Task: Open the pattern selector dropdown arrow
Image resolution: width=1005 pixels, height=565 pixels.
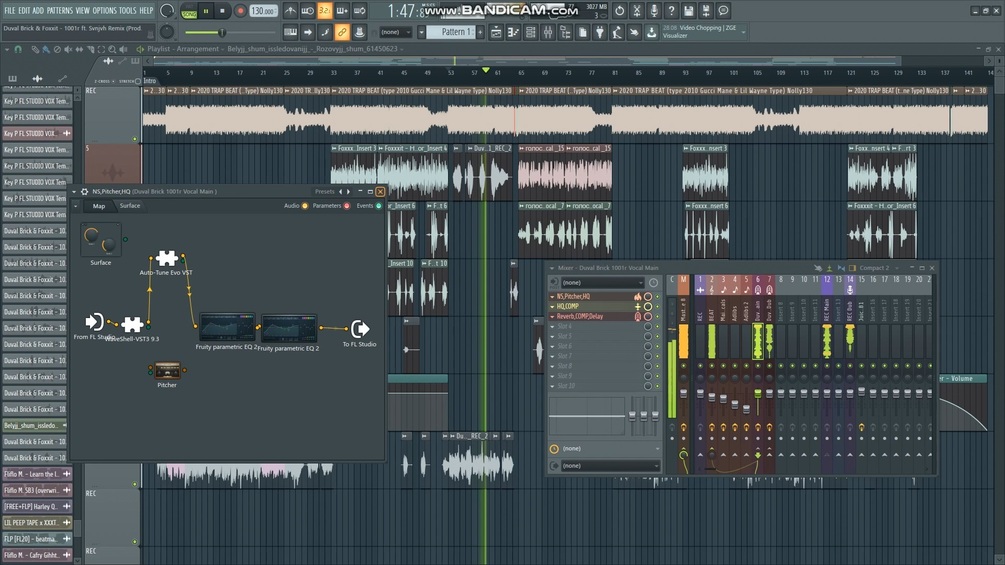Action: 421,32
